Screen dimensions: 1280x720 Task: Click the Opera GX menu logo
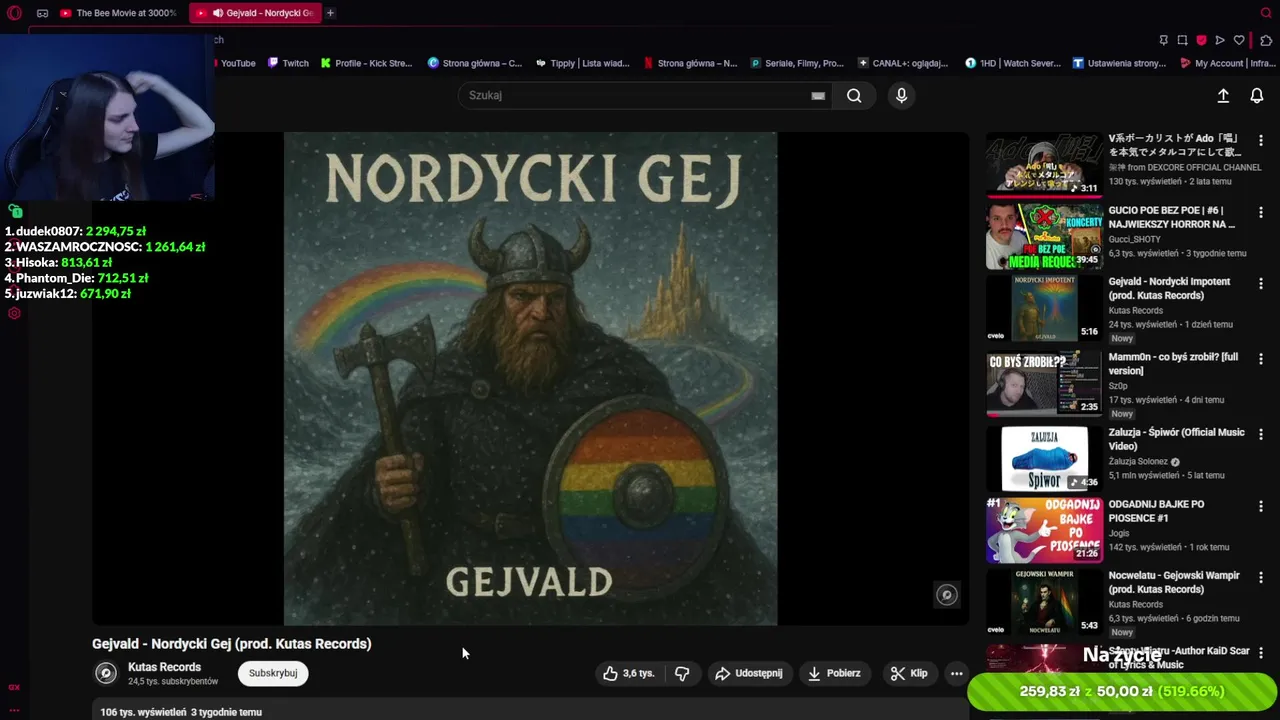pyautogui.click(x=14, y=13)
